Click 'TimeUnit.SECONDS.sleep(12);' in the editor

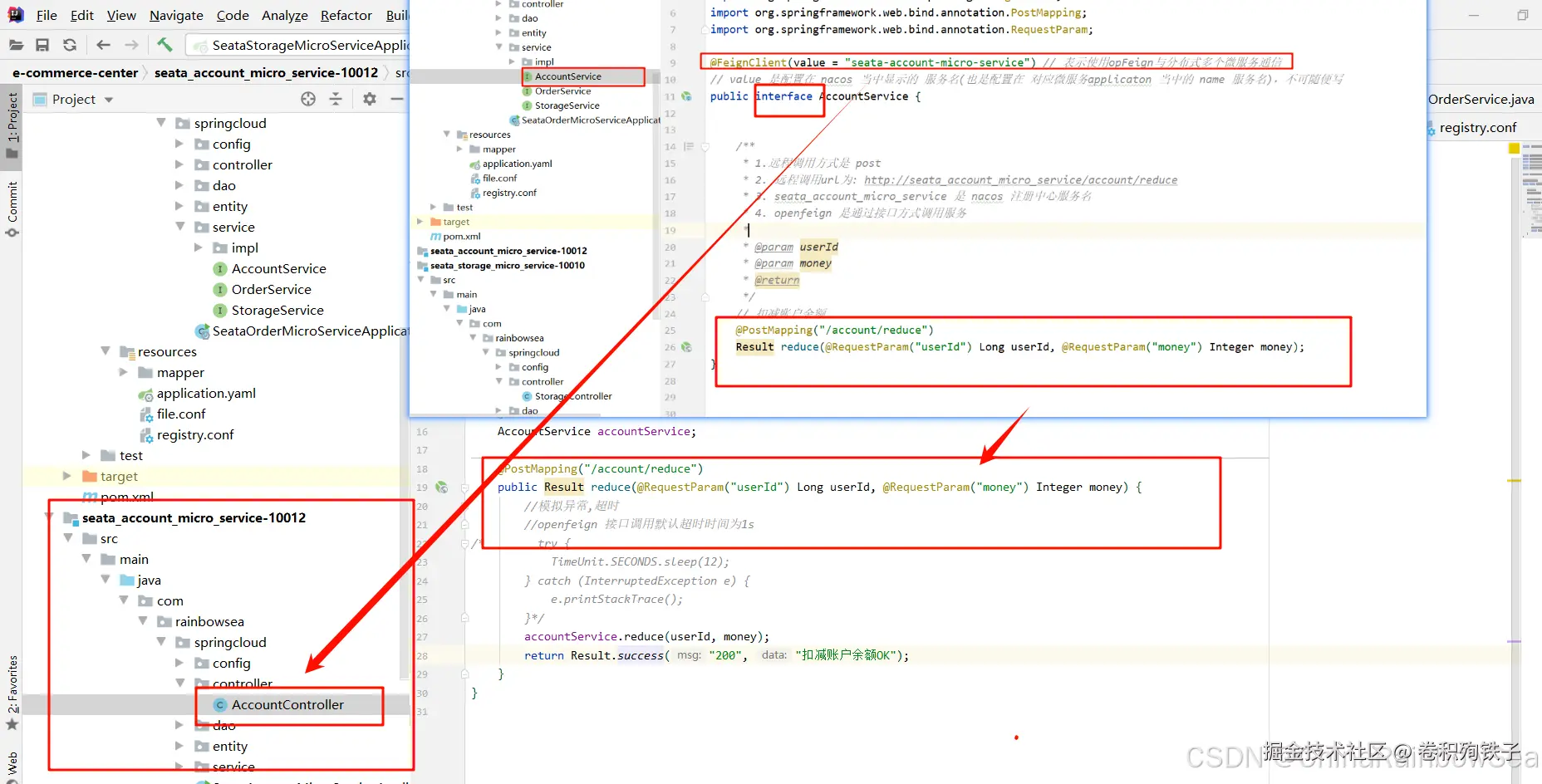point(640,562)
